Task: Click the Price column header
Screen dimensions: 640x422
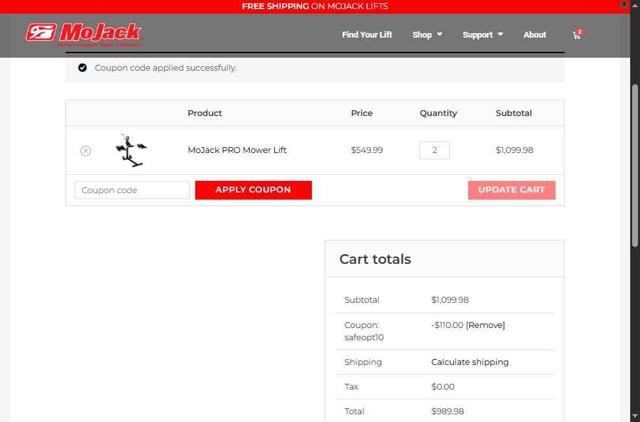Action: tap(362, 113)
